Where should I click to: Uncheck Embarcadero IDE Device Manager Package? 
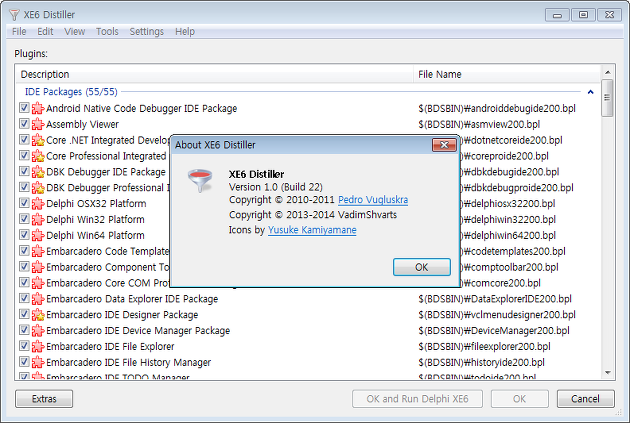coord(24,330)
